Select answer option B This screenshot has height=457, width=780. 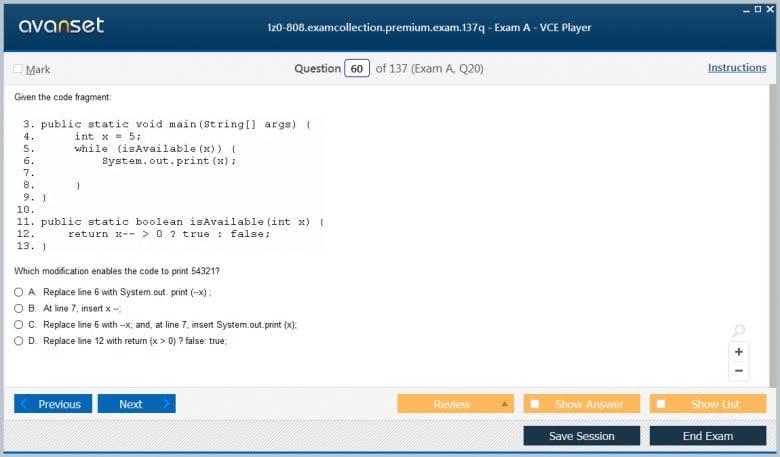(x=18, y=308)
